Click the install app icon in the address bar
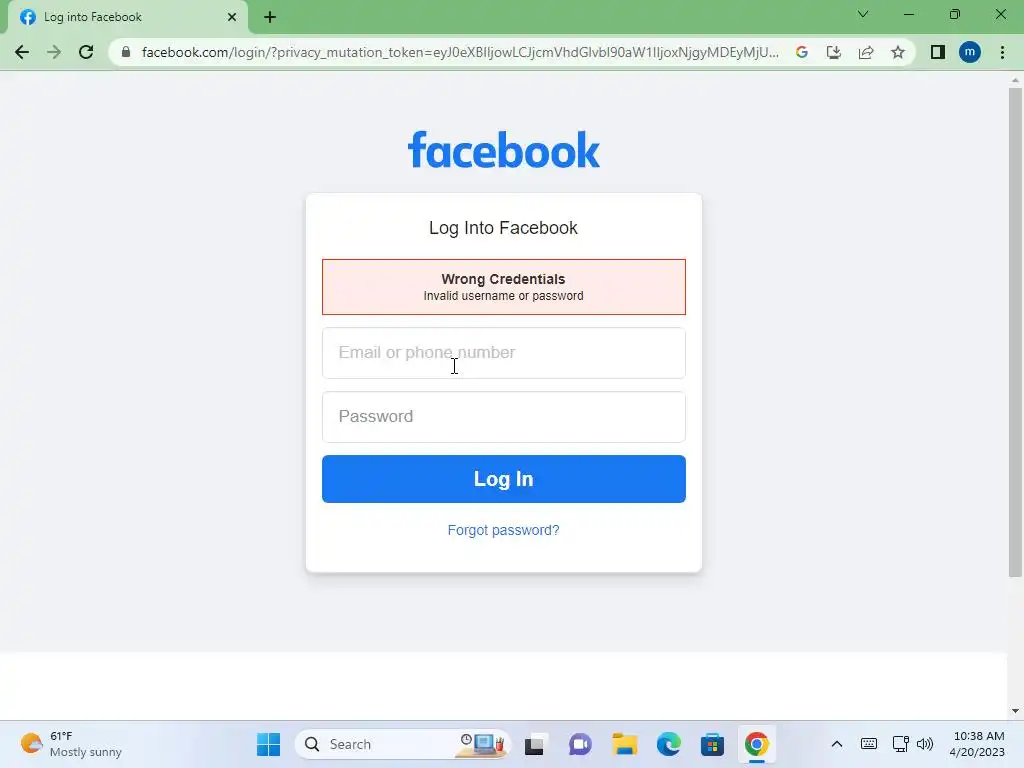 [x=834, y=52]
